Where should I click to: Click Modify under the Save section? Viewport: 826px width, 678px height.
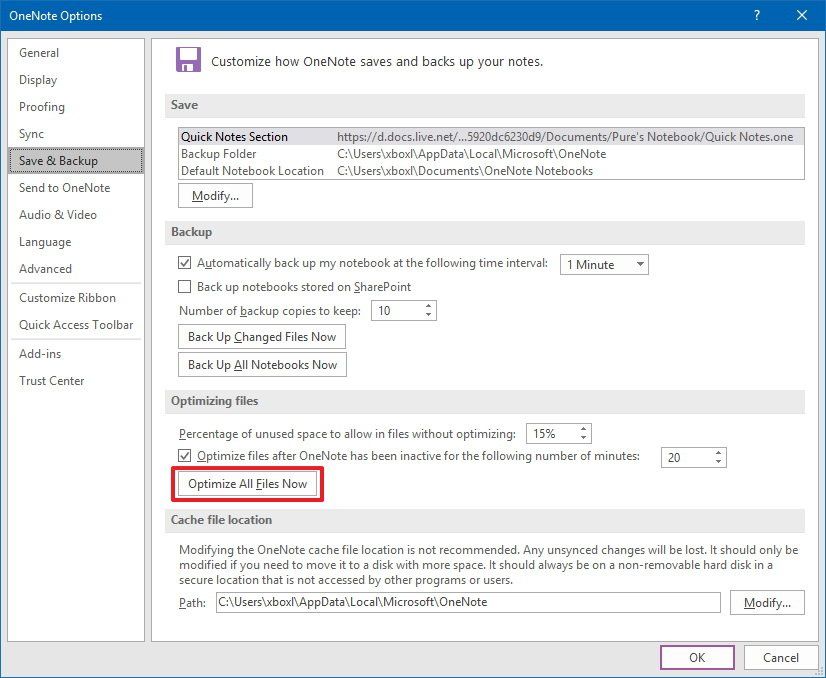coord(214,195)
